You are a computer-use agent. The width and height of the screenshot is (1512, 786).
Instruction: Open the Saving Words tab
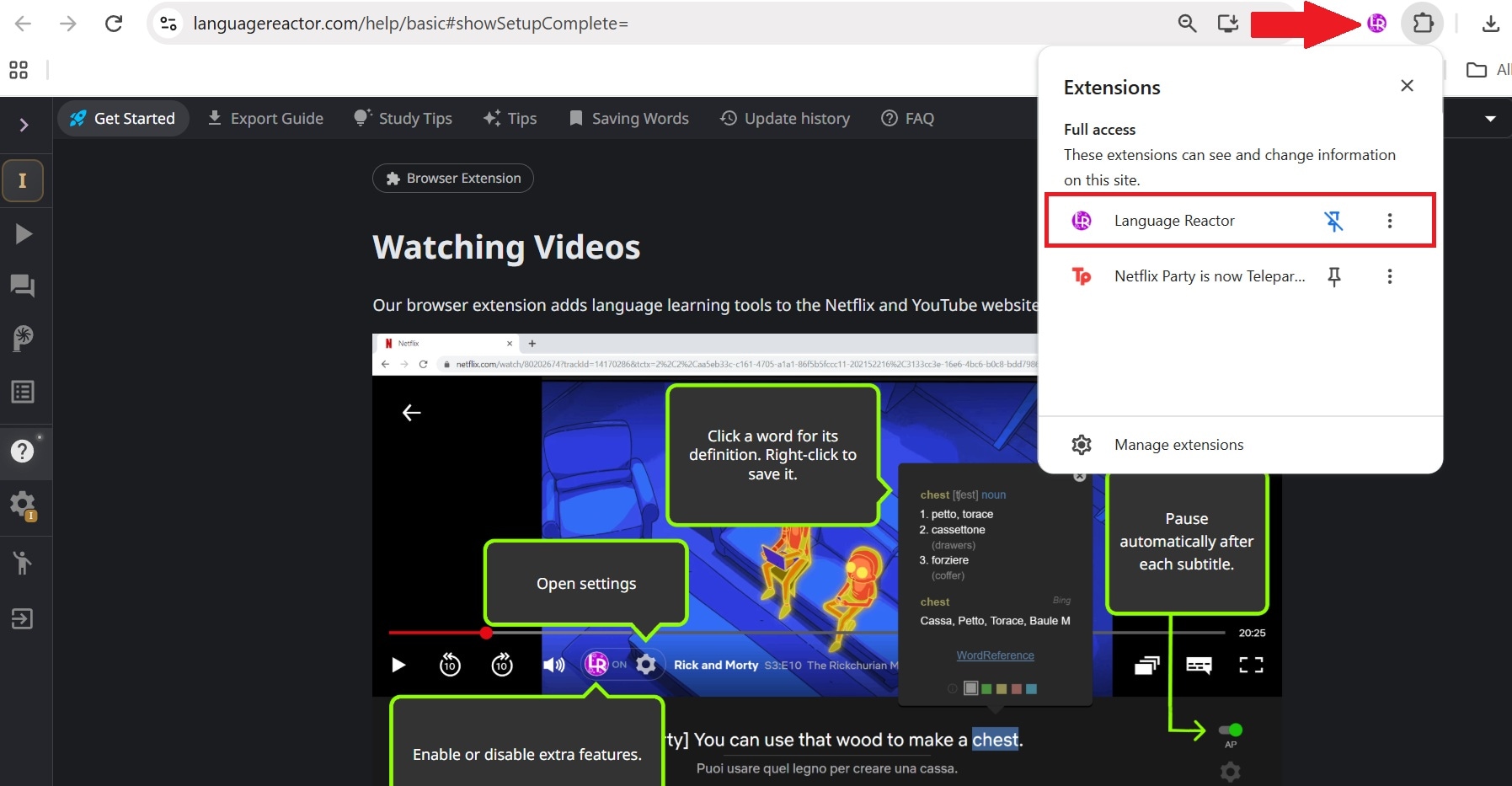[629, 119]
